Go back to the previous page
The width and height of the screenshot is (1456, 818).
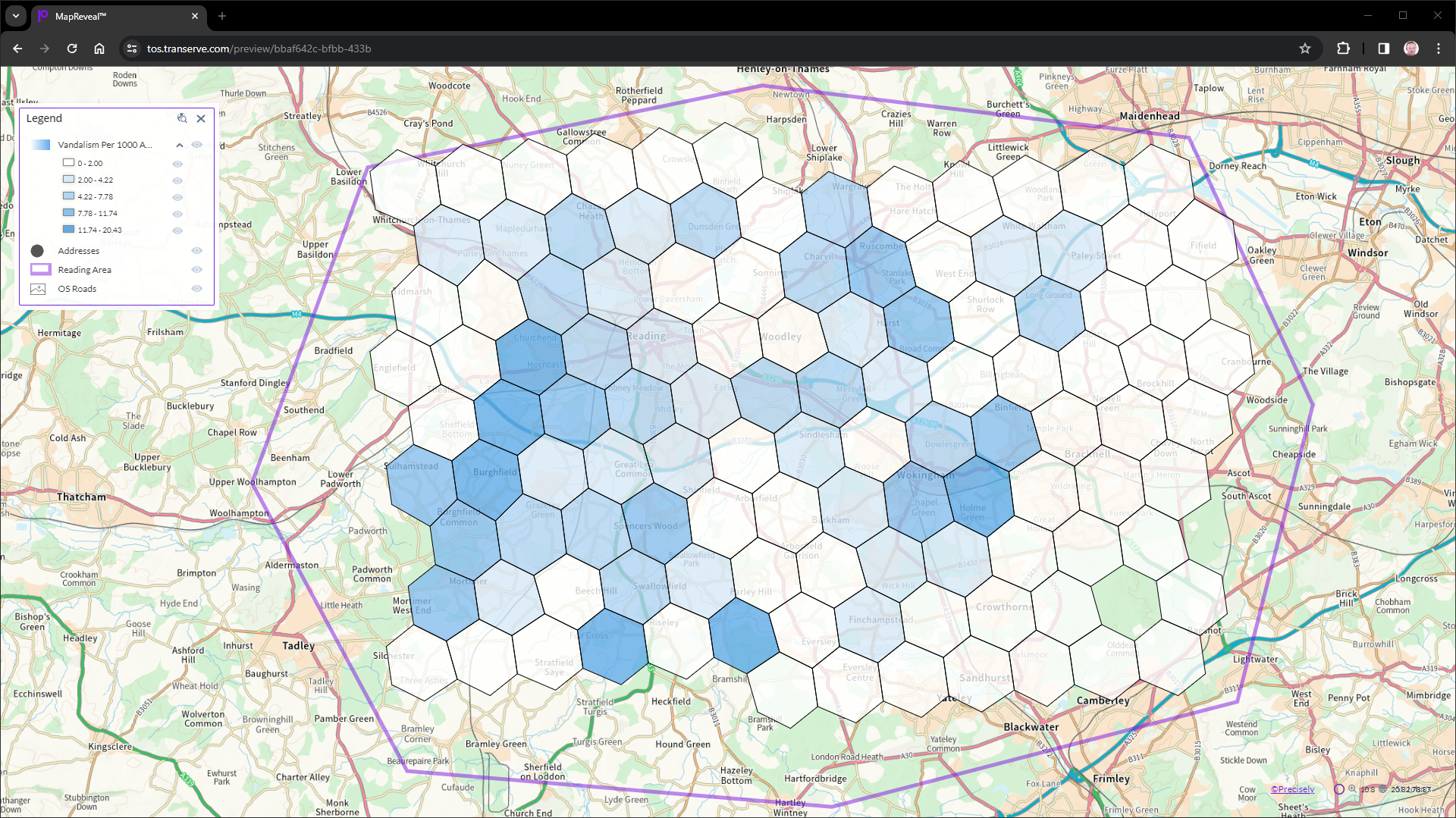point(17,49)
